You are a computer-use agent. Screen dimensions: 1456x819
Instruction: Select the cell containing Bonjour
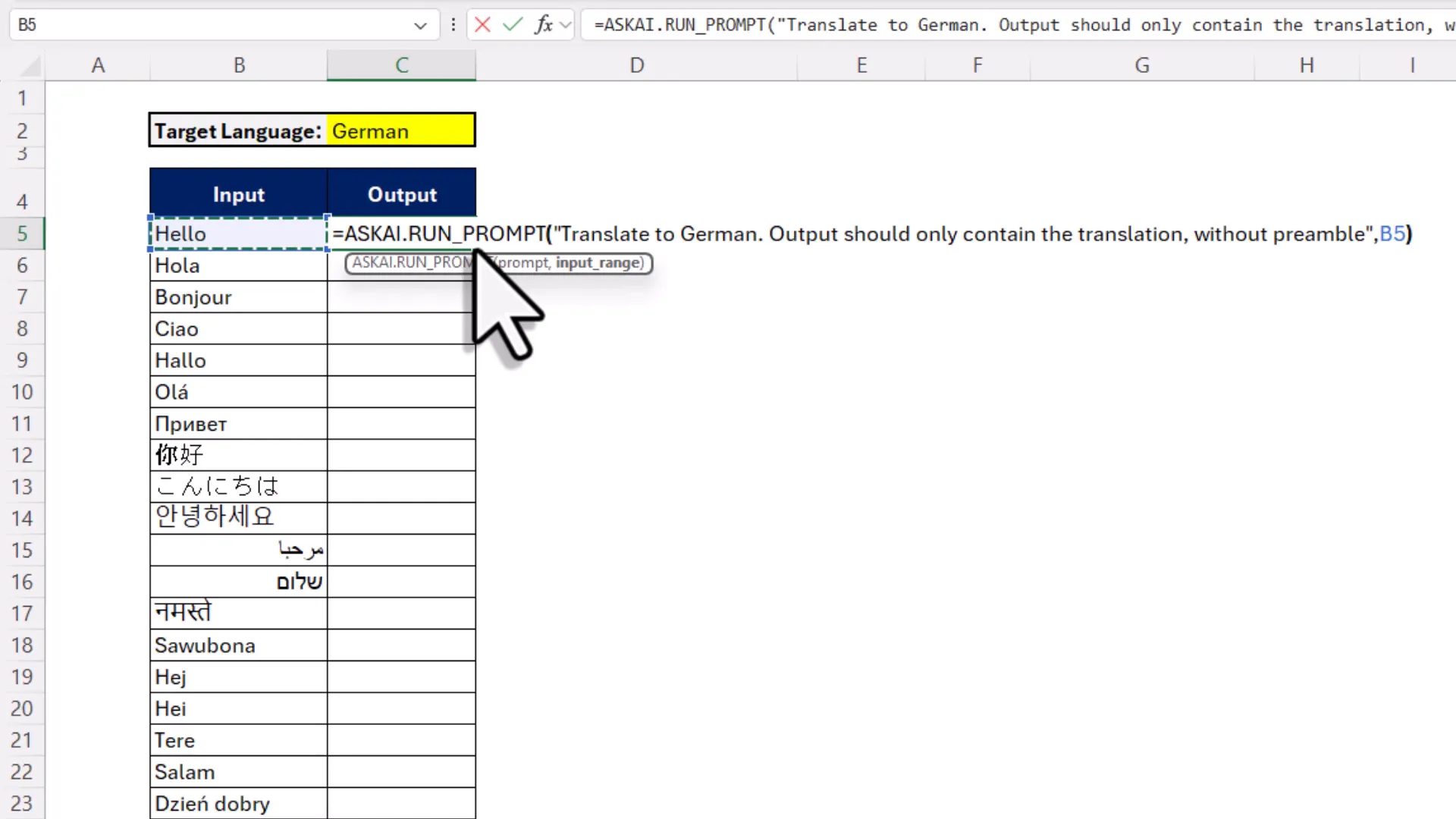tap(238, 297)
